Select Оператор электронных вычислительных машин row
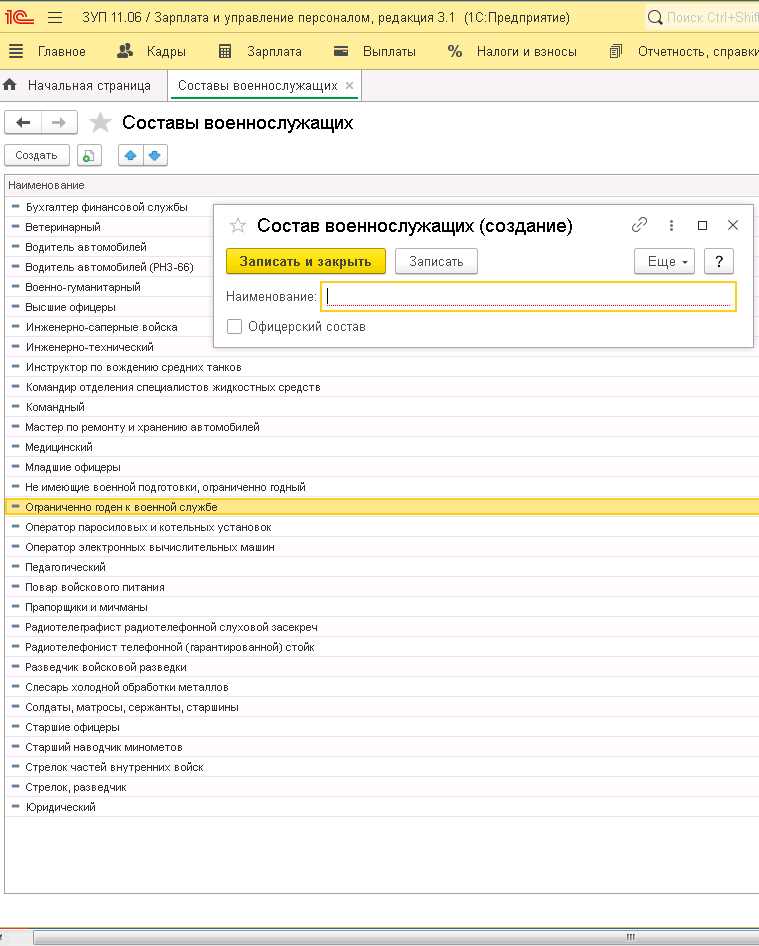This screenshot has width=759, height=946. pyautogui.click(x=380, y=547)
